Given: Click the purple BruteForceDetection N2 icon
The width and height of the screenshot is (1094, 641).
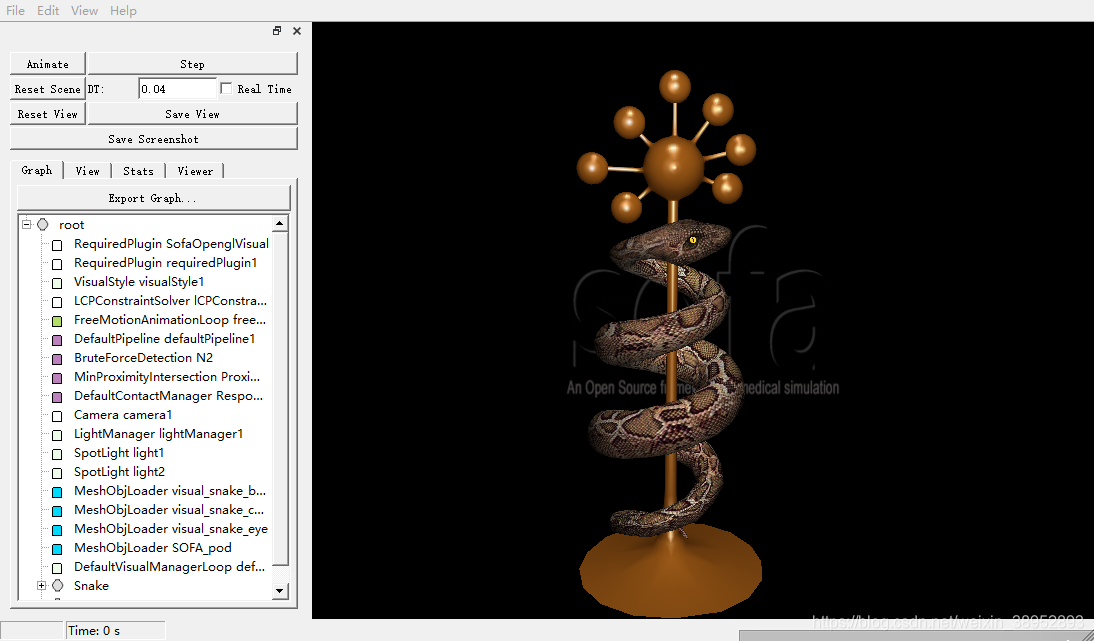Looking at the screenshot, I should tap(57, 359).
